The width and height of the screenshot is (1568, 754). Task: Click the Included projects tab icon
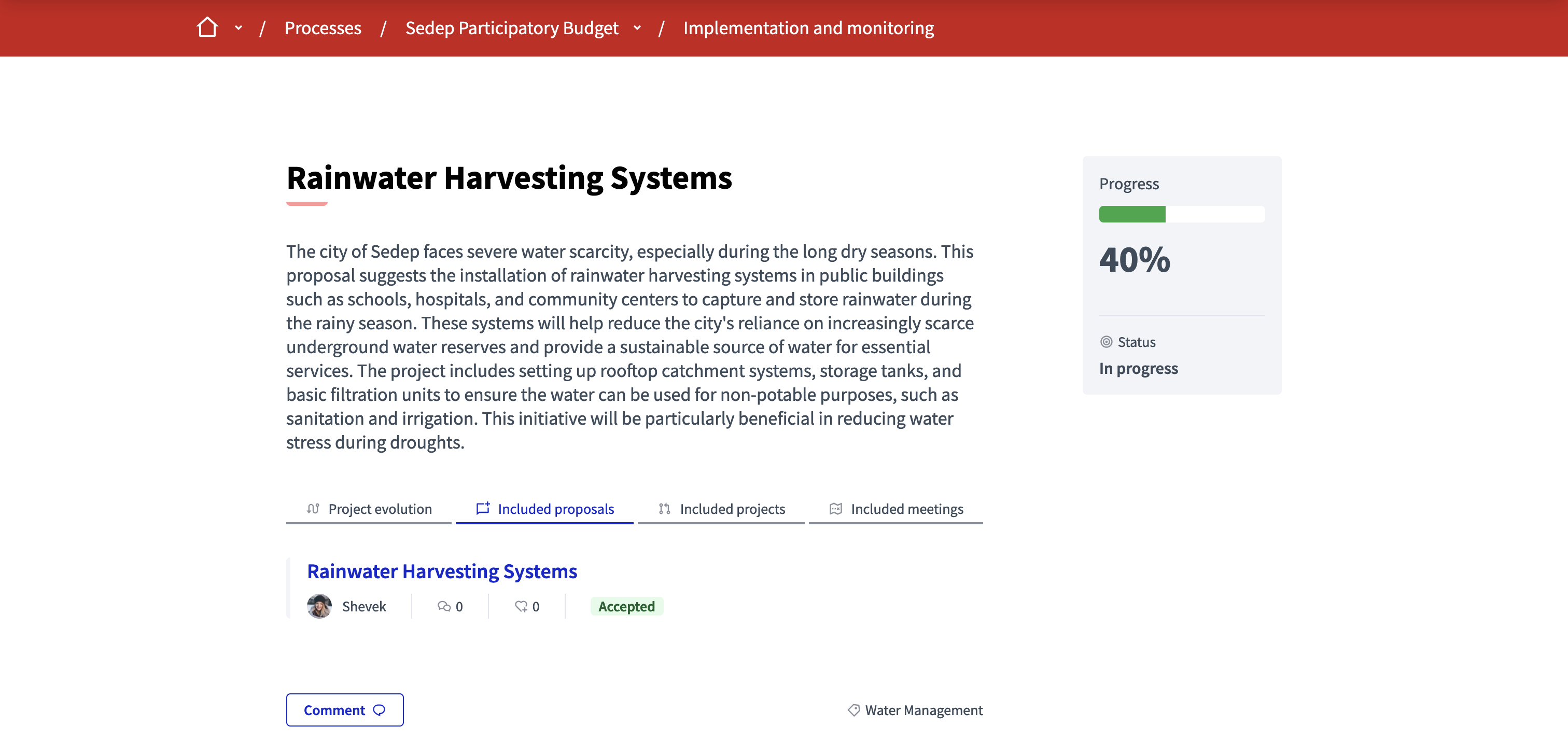[x=664, y=508]
